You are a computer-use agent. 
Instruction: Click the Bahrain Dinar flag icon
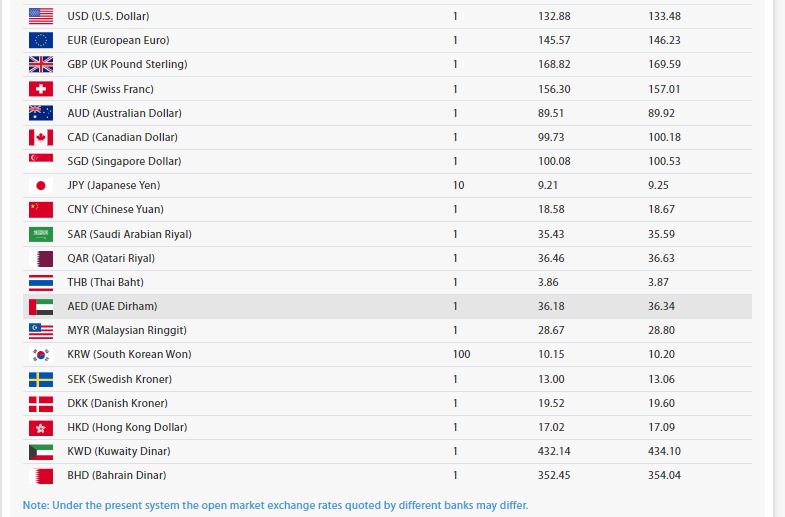41,475
